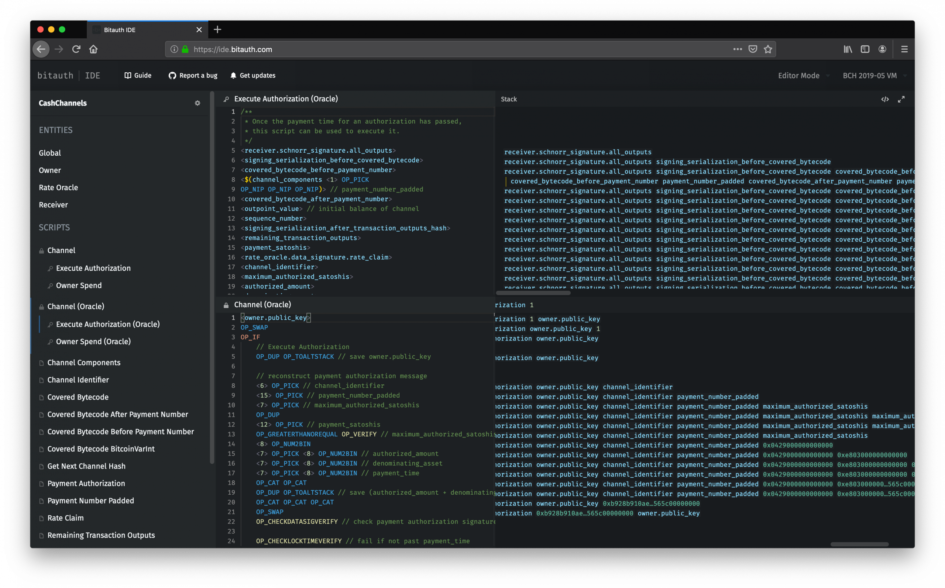This screenshot has height=588, width=945.
Task: Open the Rate Claim script
Action: point(65,518)
